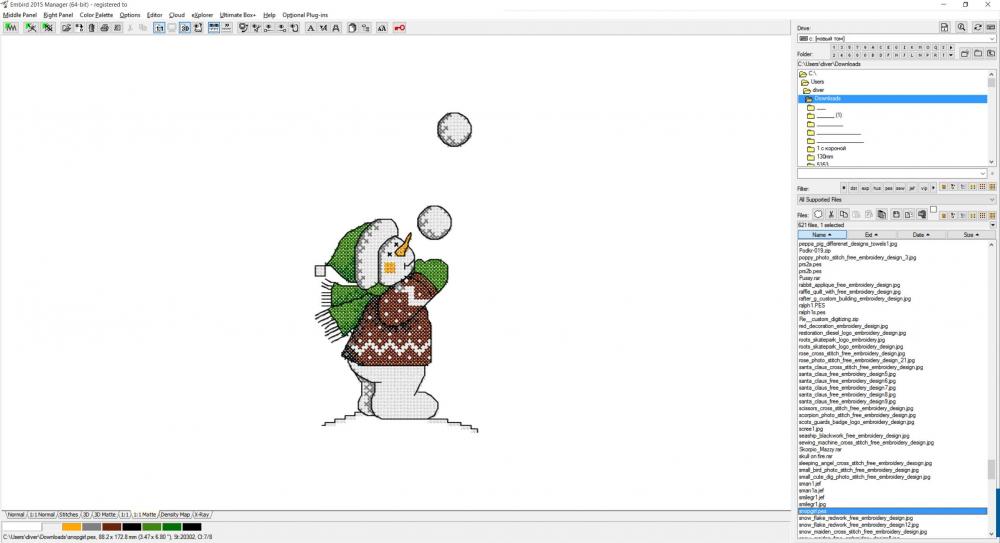Switch to the Normal view tab

[15, 514]
